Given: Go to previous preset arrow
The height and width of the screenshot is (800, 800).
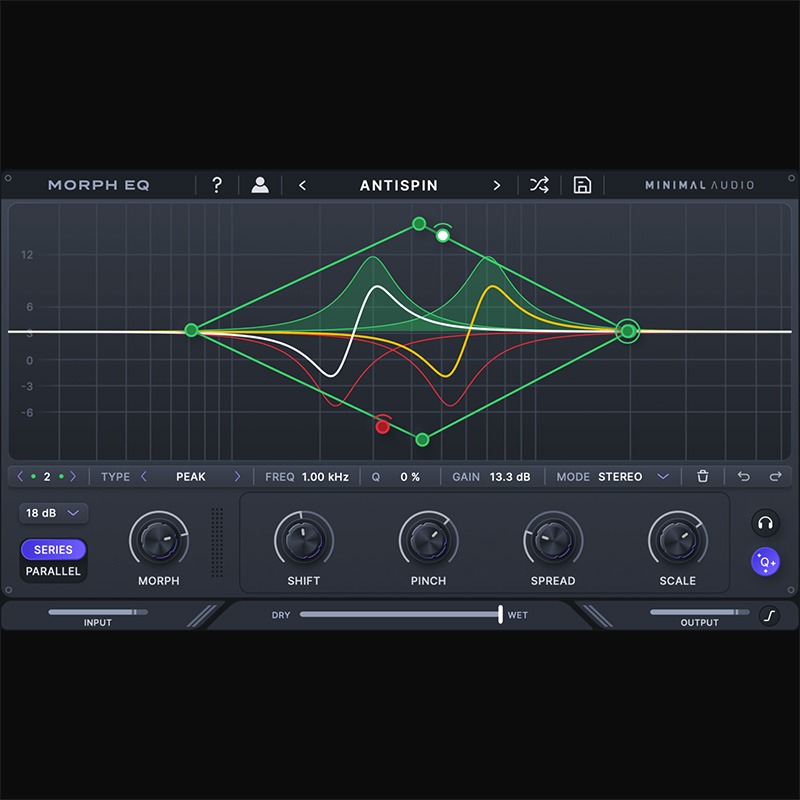Looking at the screenshot, I should 303,185.
